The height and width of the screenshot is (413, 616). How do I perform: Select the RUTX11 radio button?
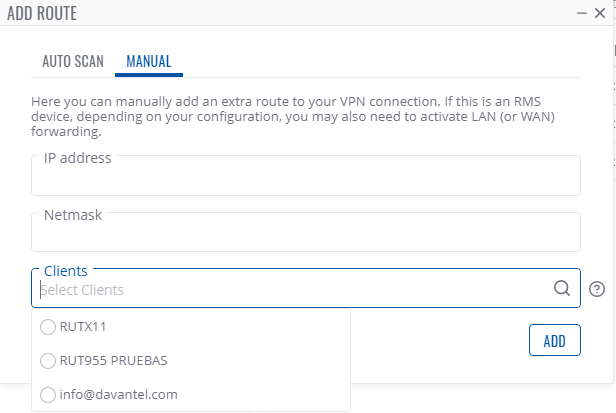[47, 326]
